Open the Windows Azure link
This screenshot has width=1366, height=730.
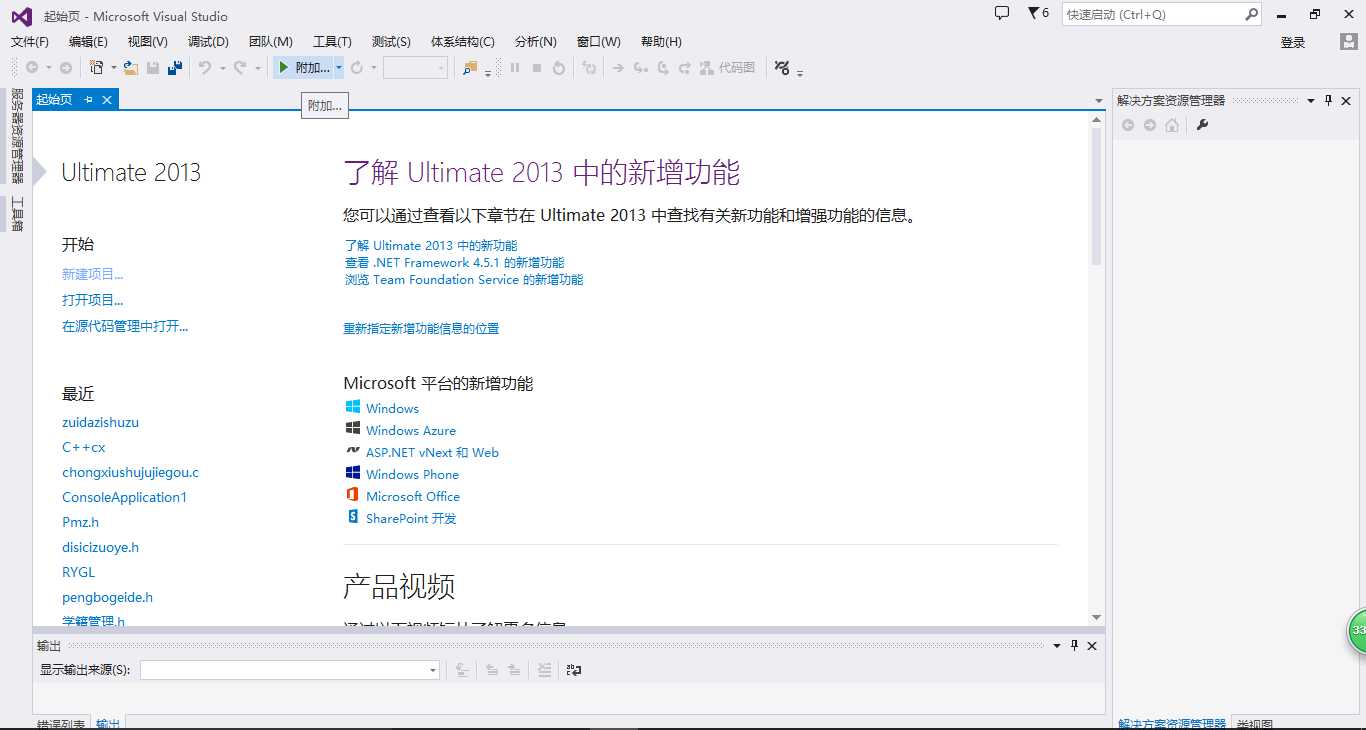coord(411,430)
